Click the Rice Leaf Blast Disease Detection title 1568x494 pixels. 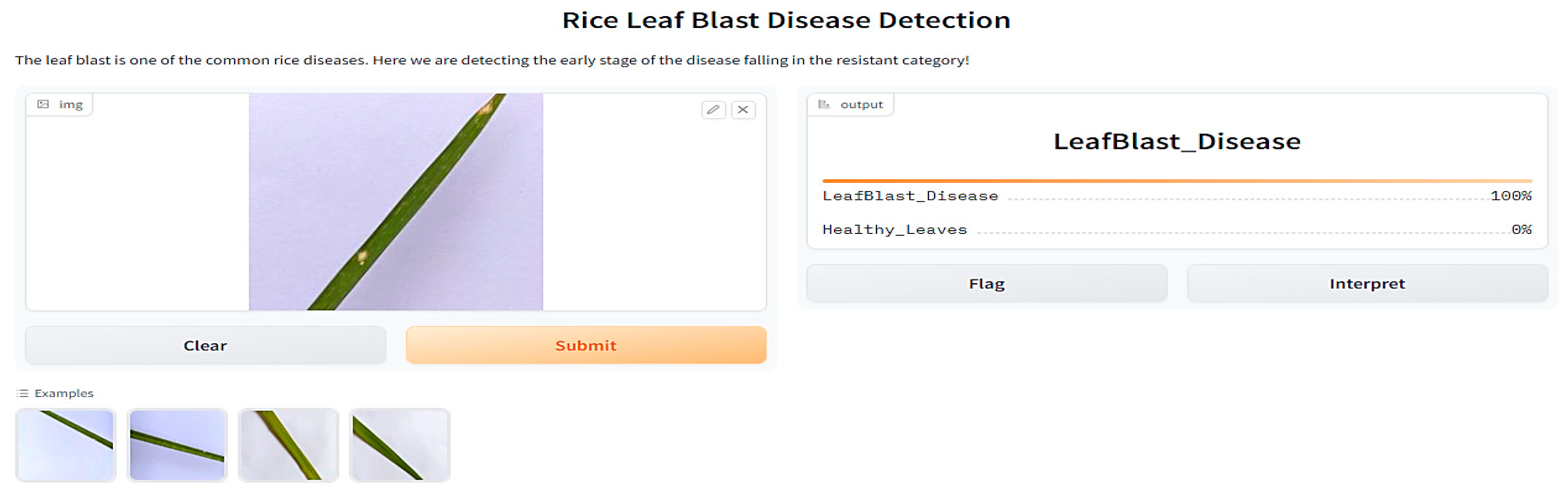(786, 20)
